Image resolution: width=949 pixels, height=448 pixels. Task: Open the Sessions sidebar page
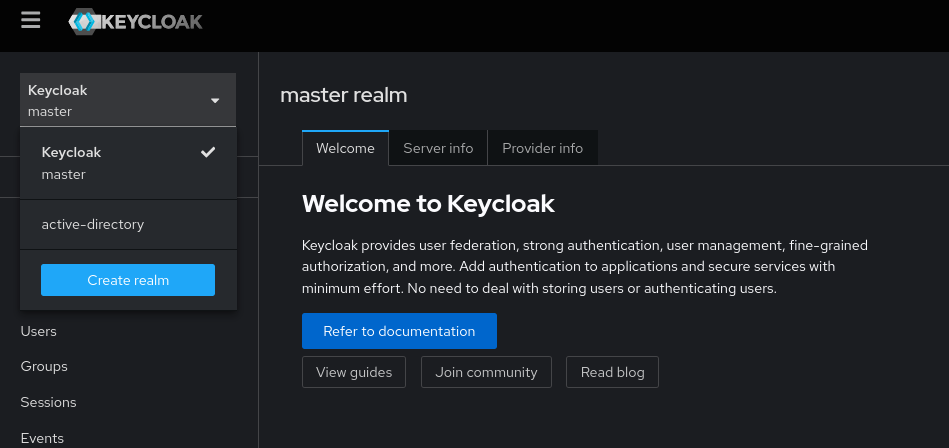tap(48, 402)
